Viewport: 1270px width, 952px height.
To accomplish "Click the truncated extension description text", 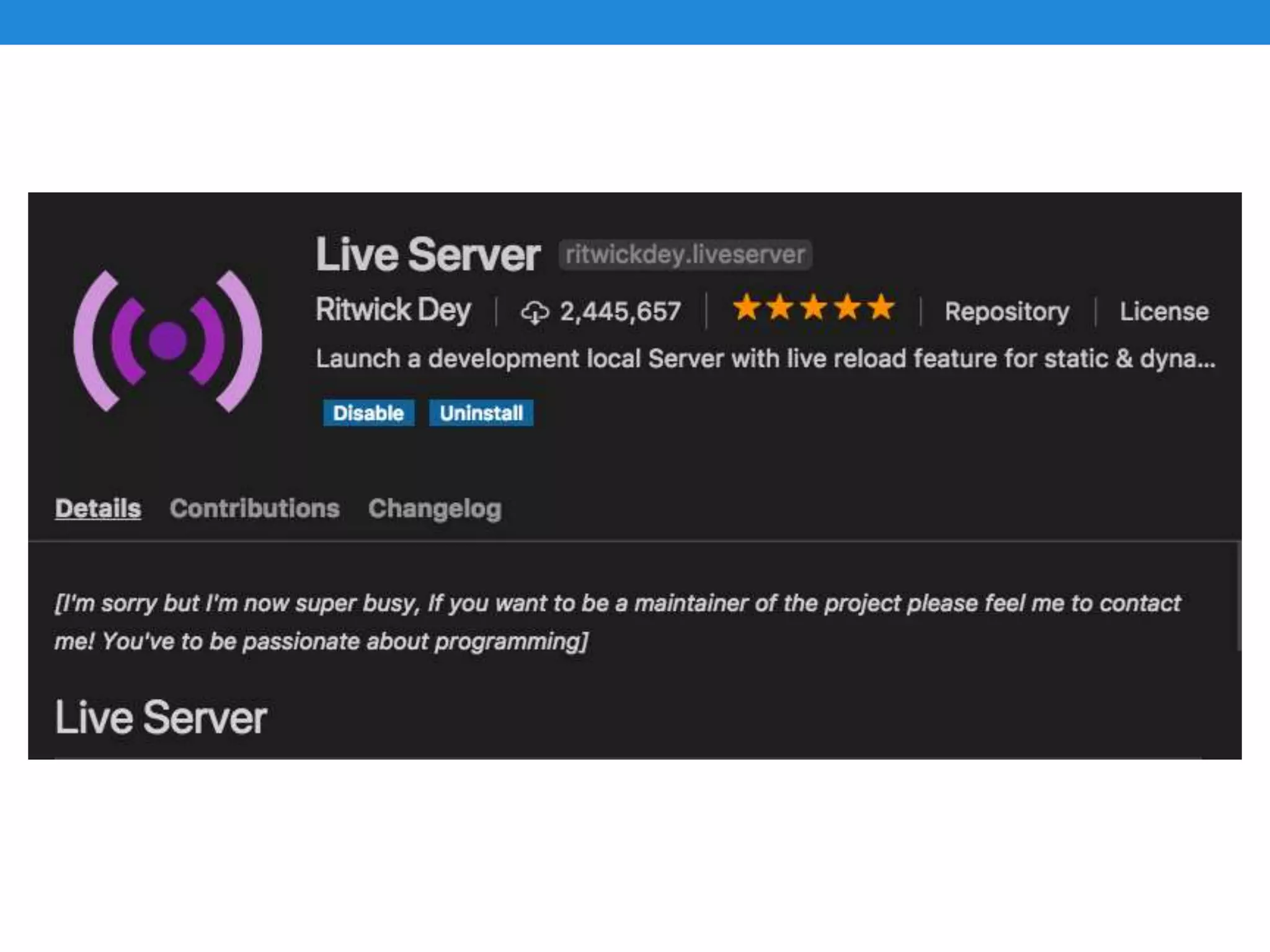I will click(765, 359).
